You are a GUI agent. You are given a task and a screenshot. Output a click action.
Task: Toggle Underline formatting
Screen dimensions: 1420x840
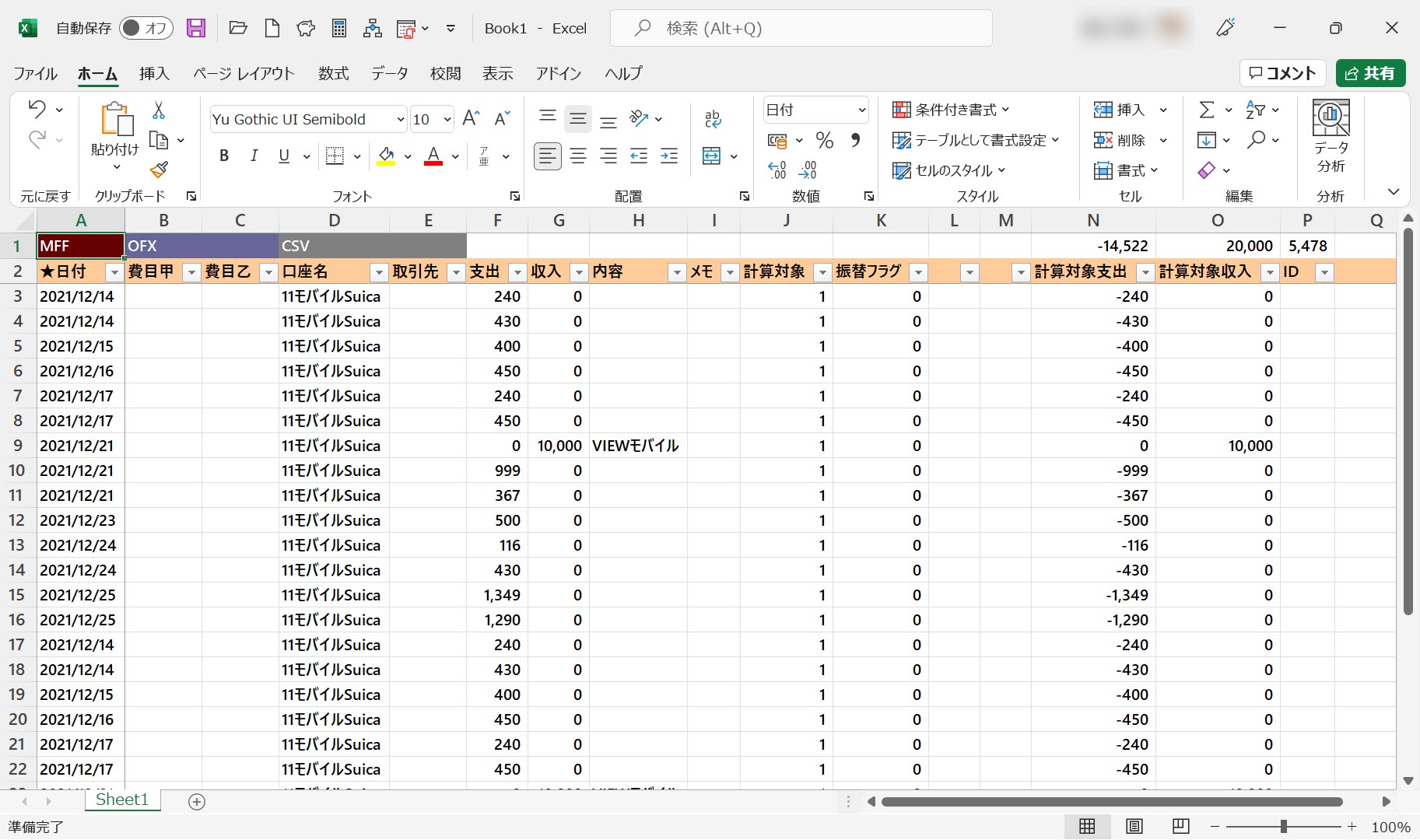284,156
